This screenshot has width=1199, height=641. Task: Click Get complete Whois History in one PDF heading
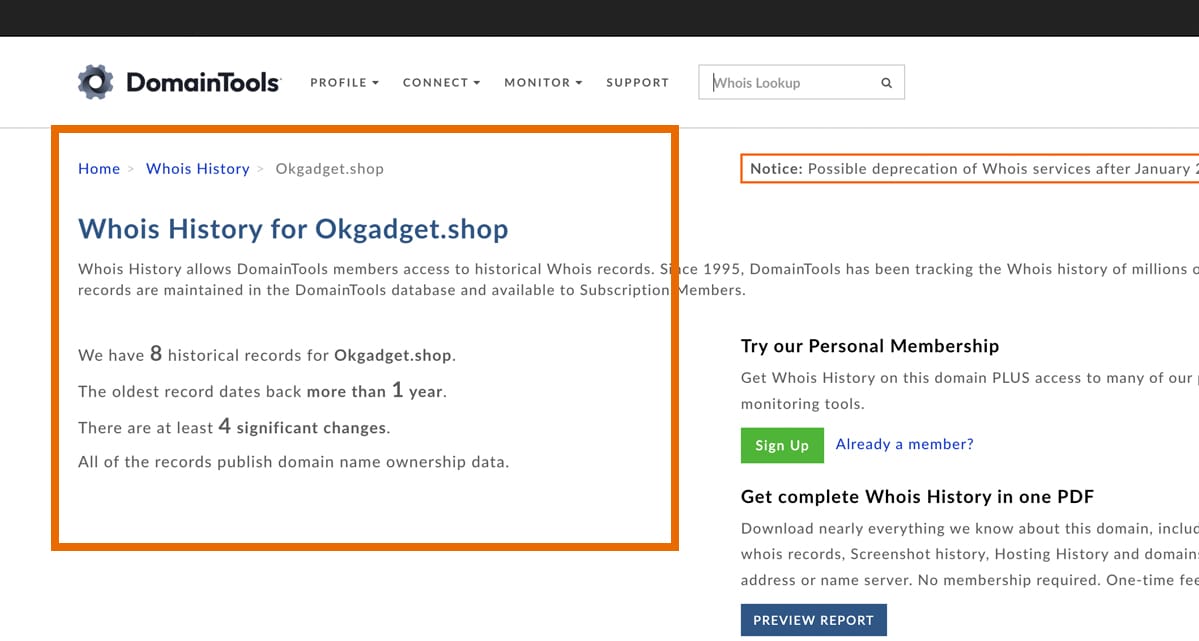coord(918,497)
